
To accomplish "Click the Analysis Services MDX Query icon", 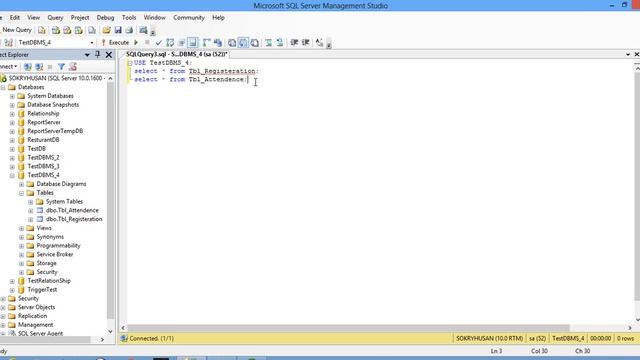I will point(56,30).
